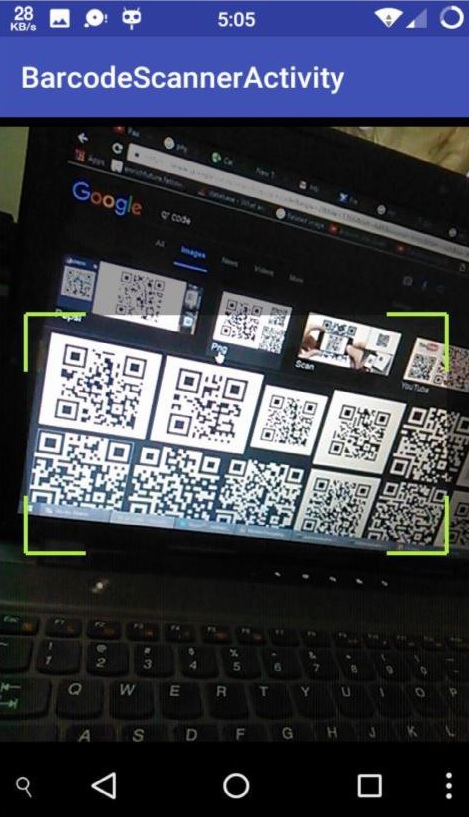The height and width of the screenshot is (817, 469).
Task: Tap the first large QR code in viewfinder
Action: click(101, 385)
